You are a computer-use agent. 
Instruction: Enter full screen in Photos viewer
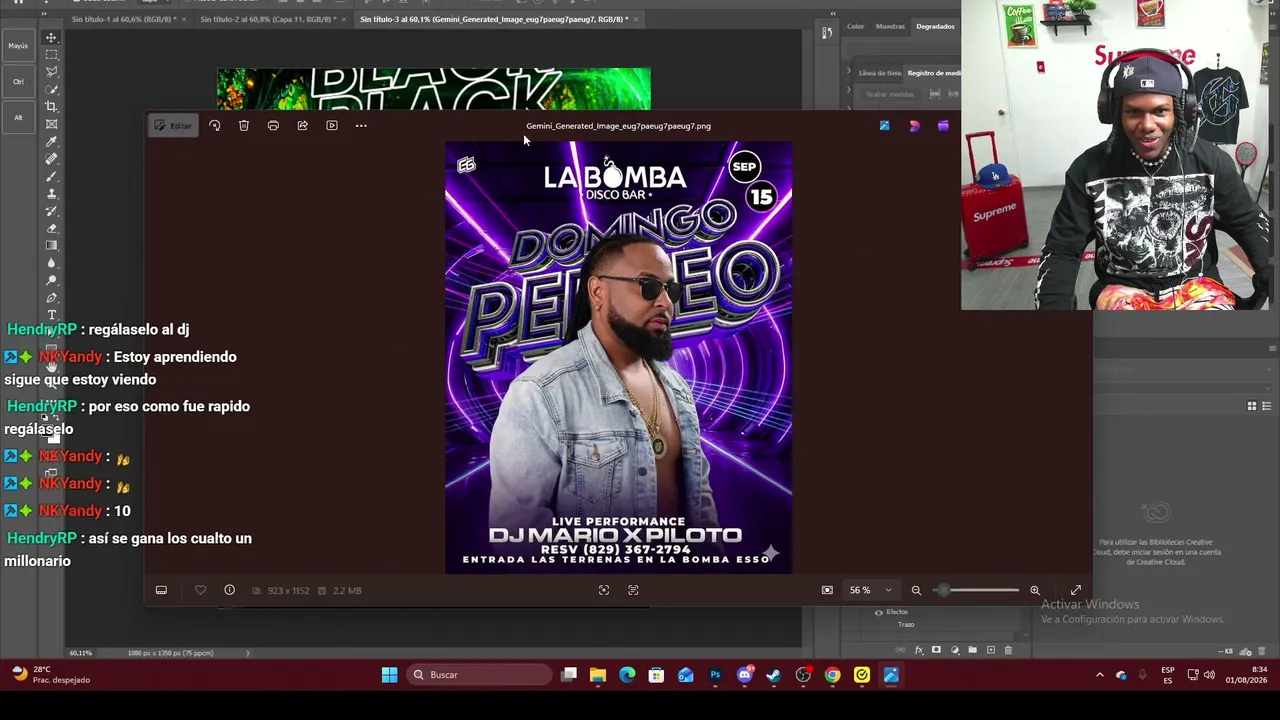click(x=1076, y=590)
